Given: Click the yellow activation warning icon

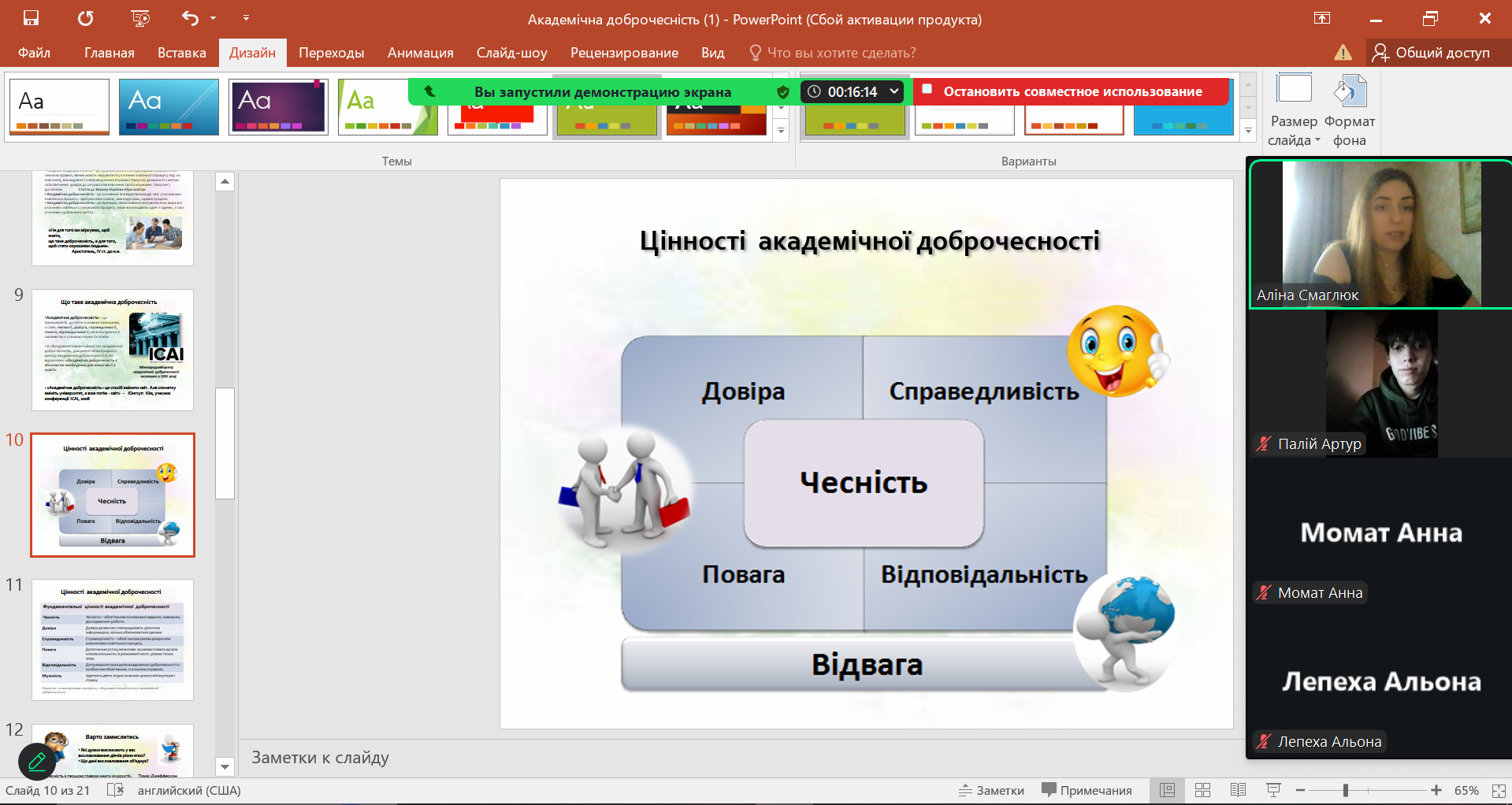Looking at the screenshot, I should point(1343,53).
